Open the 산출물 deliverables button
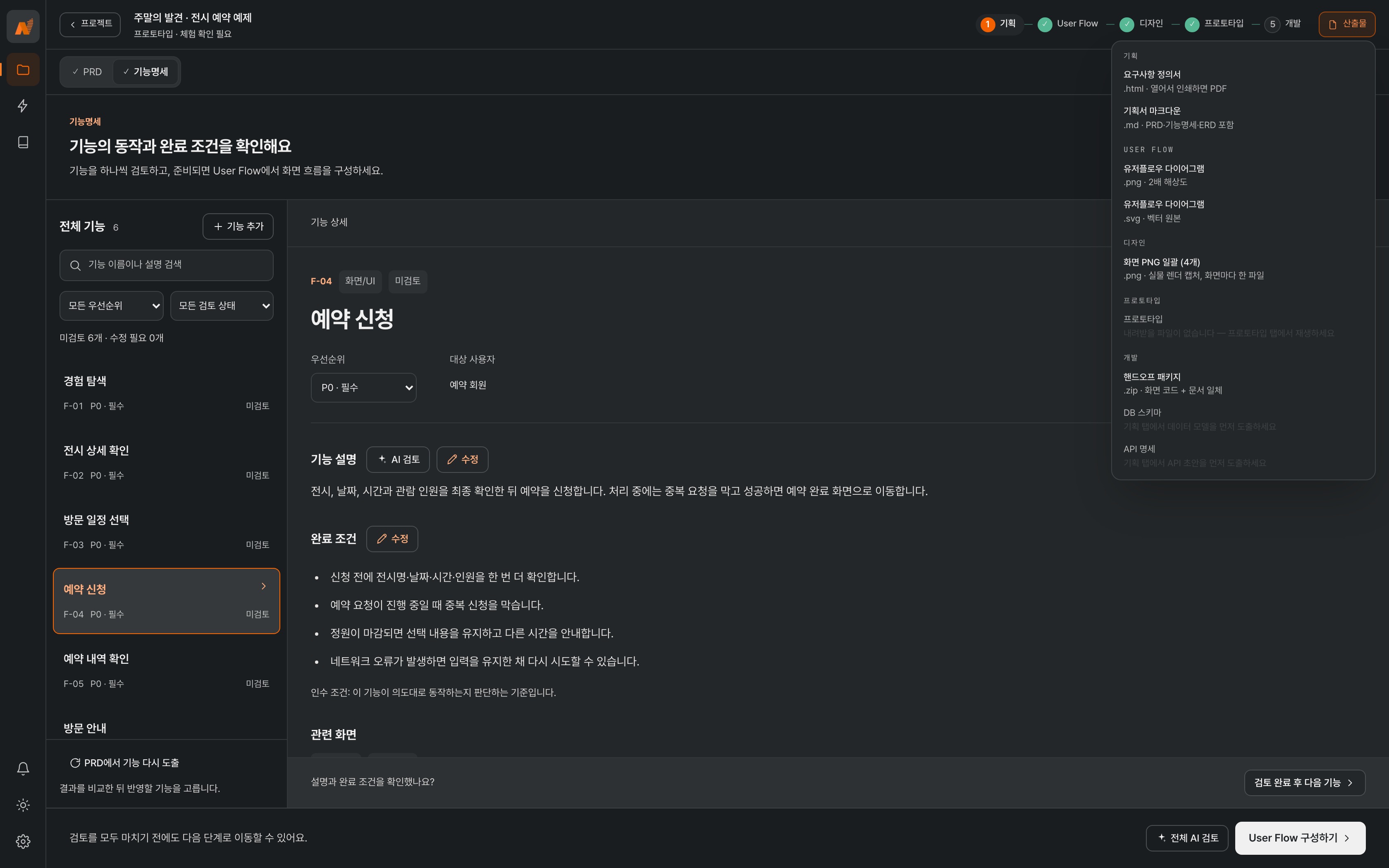This screenshot has height=868, width=1389. [1346, 24]
